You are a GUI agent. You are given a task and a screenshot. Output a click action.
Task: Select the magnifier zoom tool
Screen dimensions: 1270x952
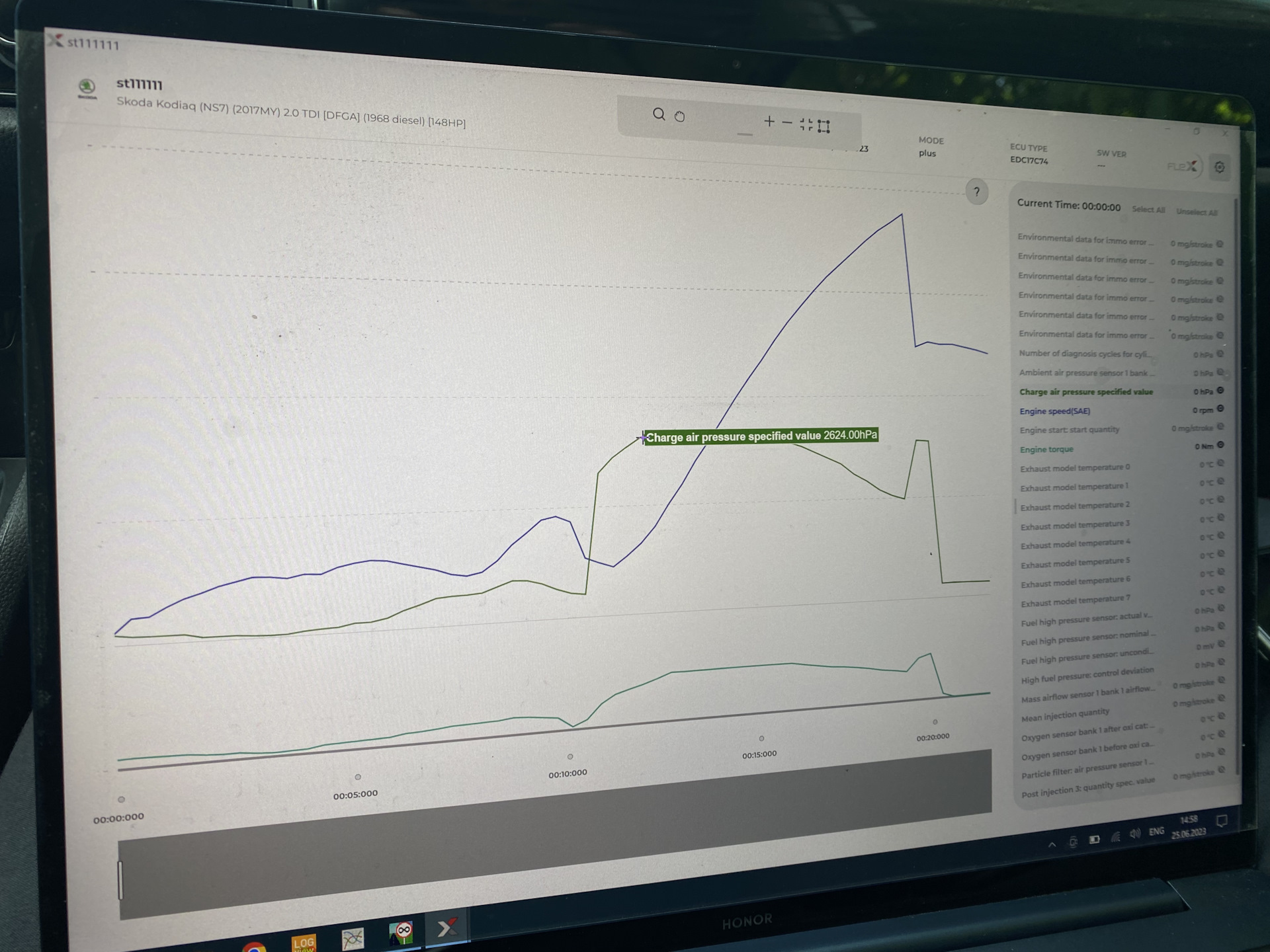coord(659,114)
